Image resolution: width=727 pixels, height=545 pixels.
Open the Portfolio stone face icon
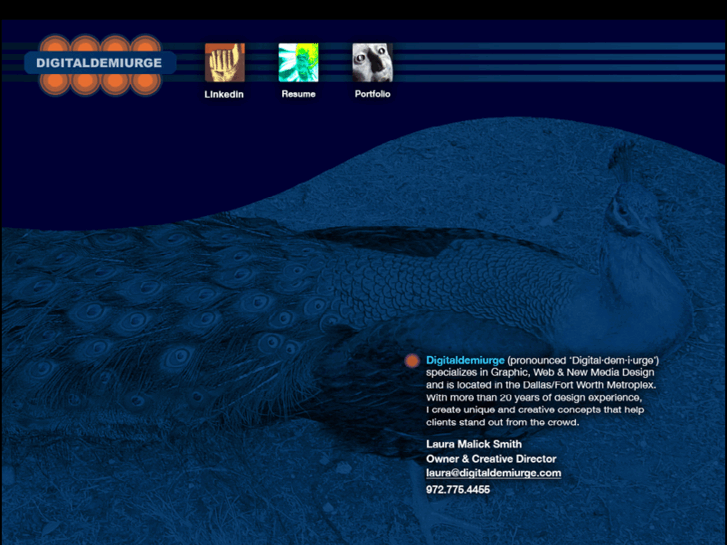click(x=372, y=63)
